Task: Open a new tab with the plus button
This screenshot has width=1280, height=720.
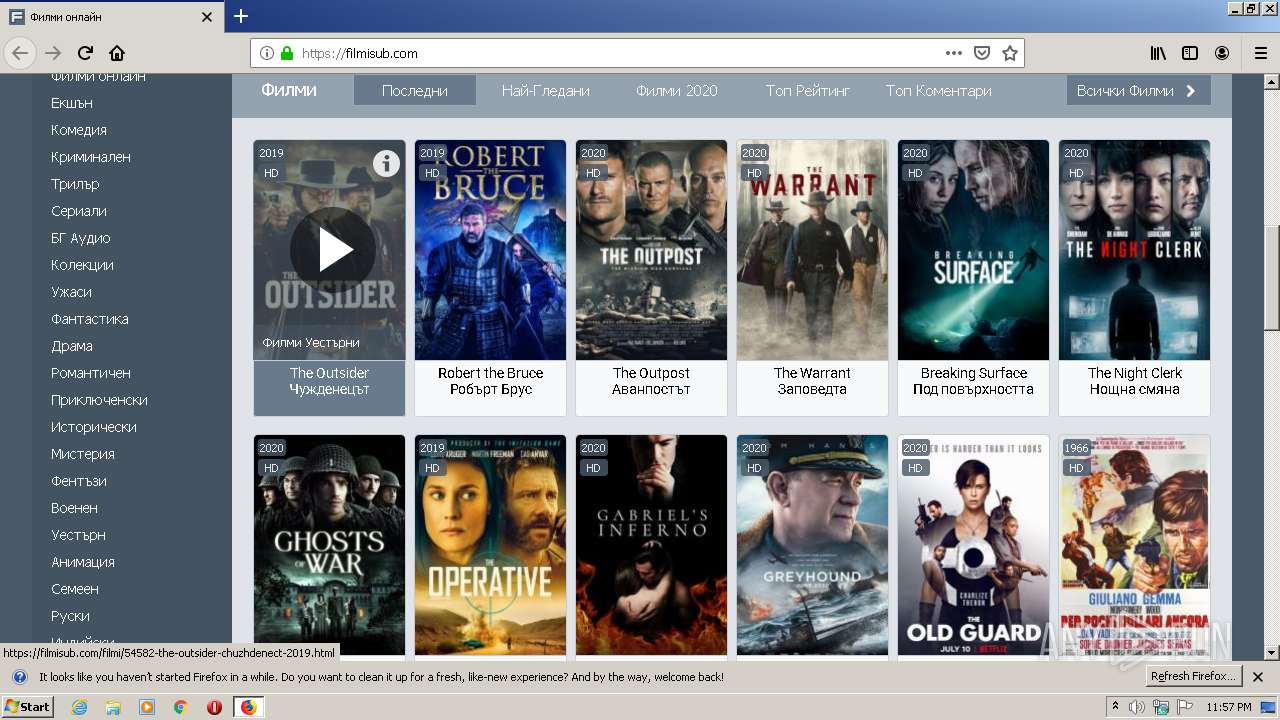Action: point(241,16)
